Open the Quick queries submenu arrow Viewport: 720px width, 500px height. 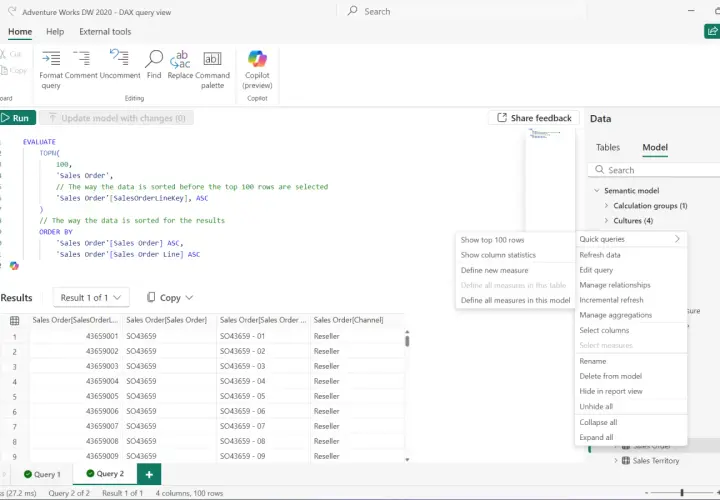[677, 239]
